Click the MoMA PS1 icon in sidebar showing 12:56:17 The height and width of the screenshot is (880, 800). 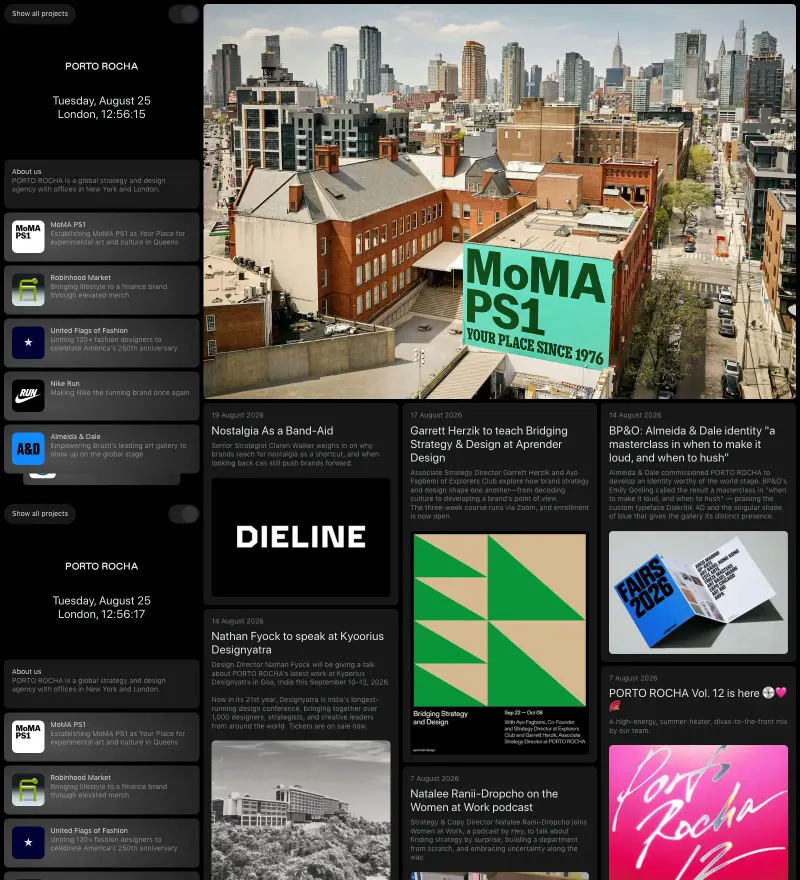click(28, 736)
